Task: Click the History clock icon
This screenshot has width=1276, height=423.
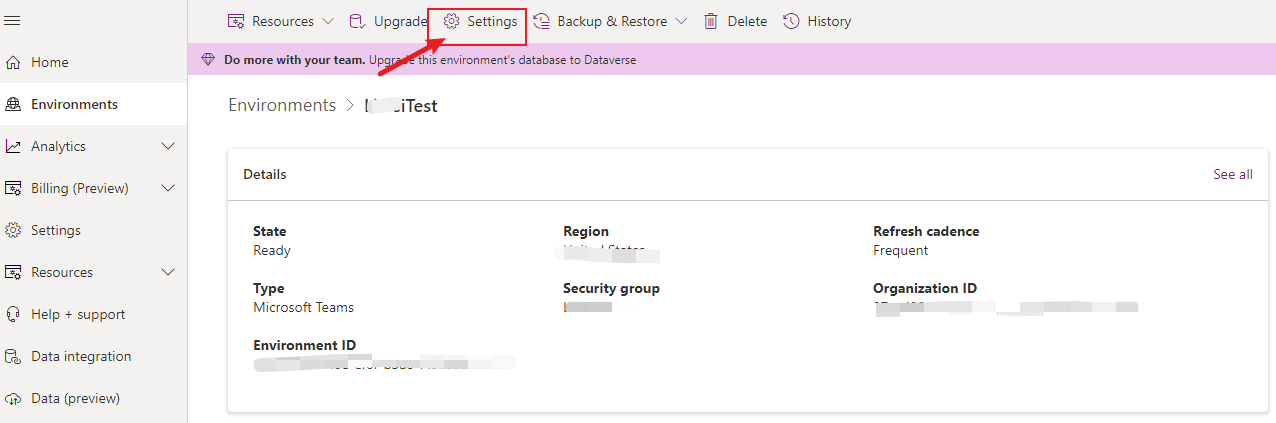Action: coord(791,21)
